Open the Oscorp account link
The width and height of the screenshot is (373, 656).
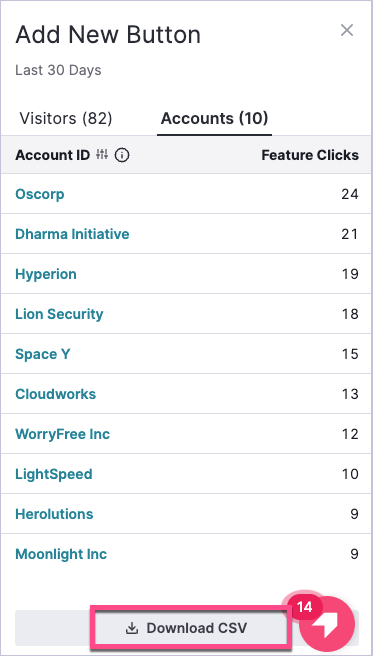click(40, 194)
